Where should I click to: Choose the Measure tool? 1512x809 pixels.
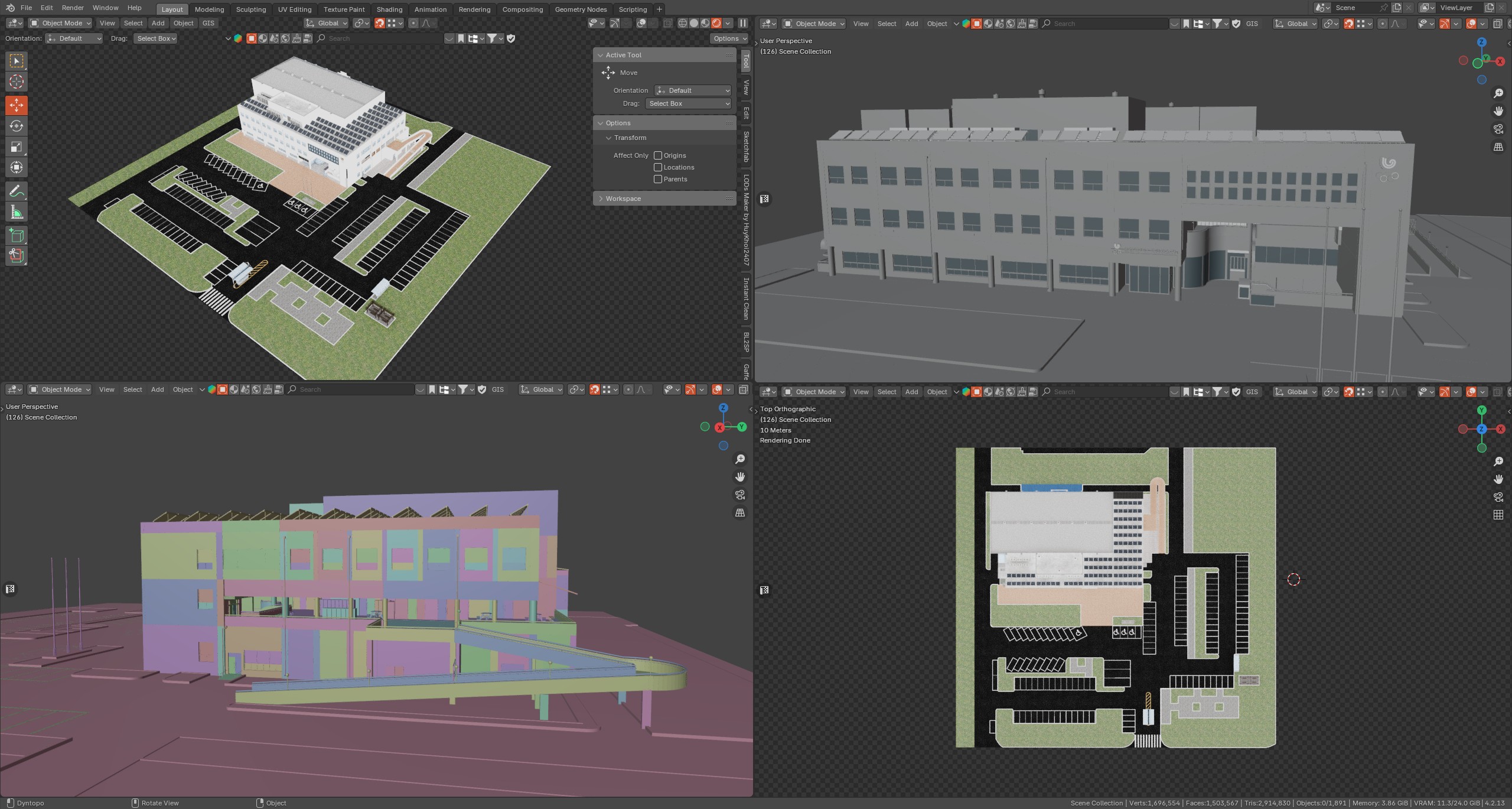17,212
